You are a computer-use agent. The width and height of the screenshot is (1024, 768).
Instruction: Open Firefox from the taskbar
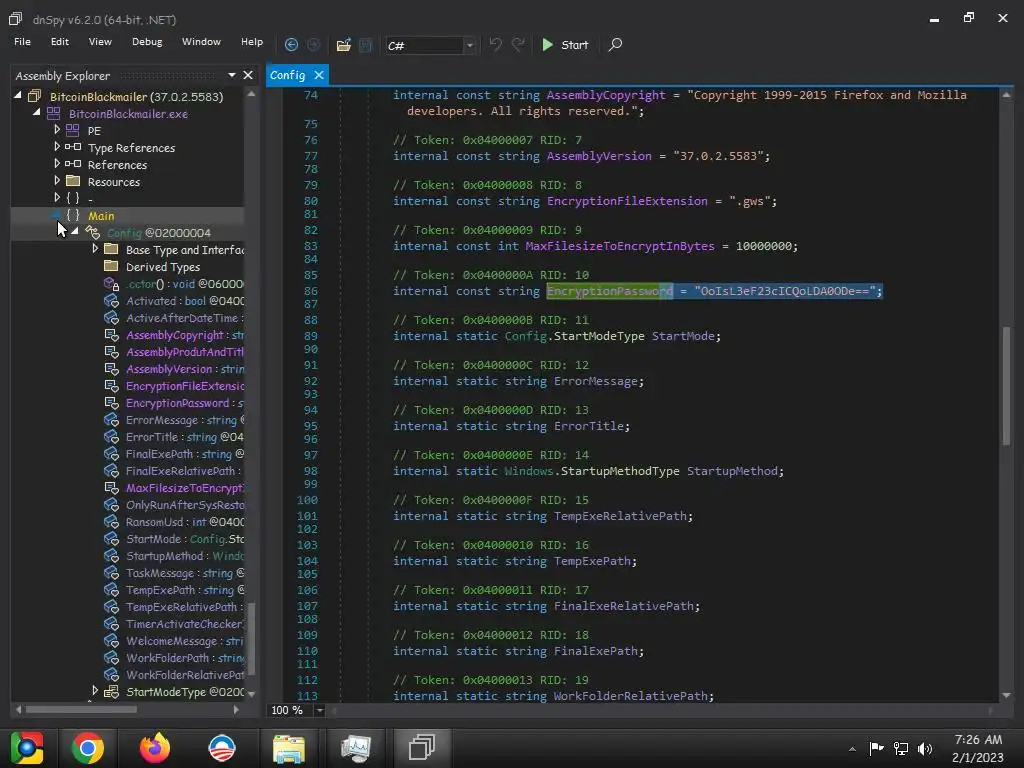(x=155, y=748)
